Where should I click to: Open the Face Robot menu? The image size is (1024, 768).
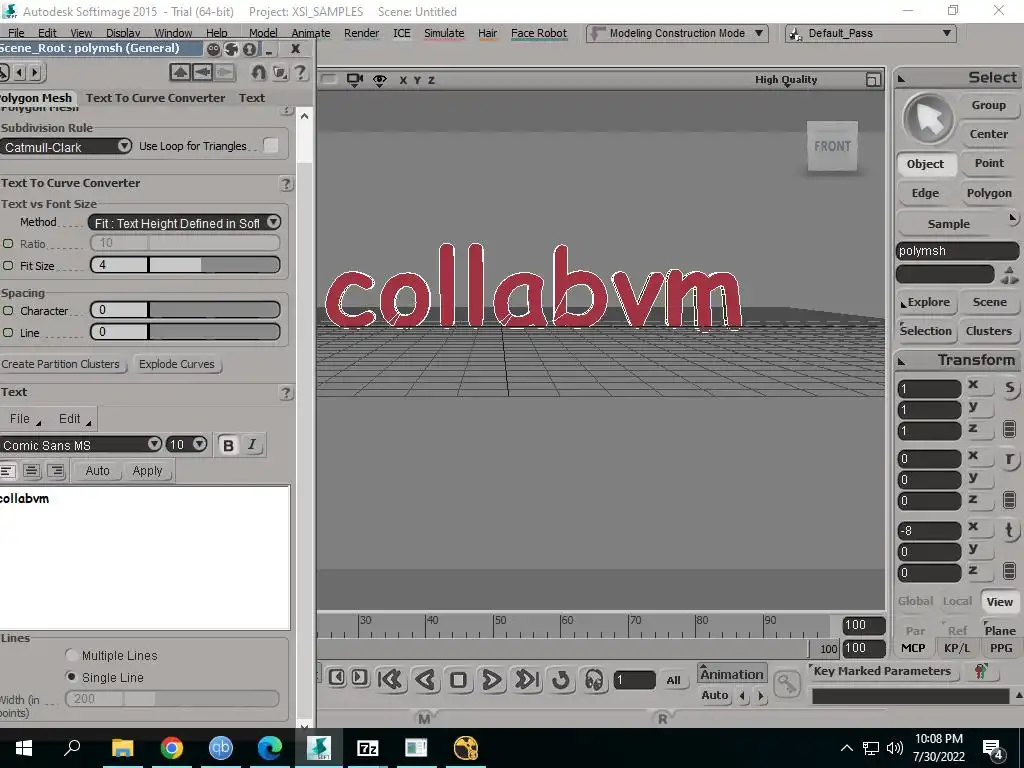pyautogui.click(x=539, y=33)
